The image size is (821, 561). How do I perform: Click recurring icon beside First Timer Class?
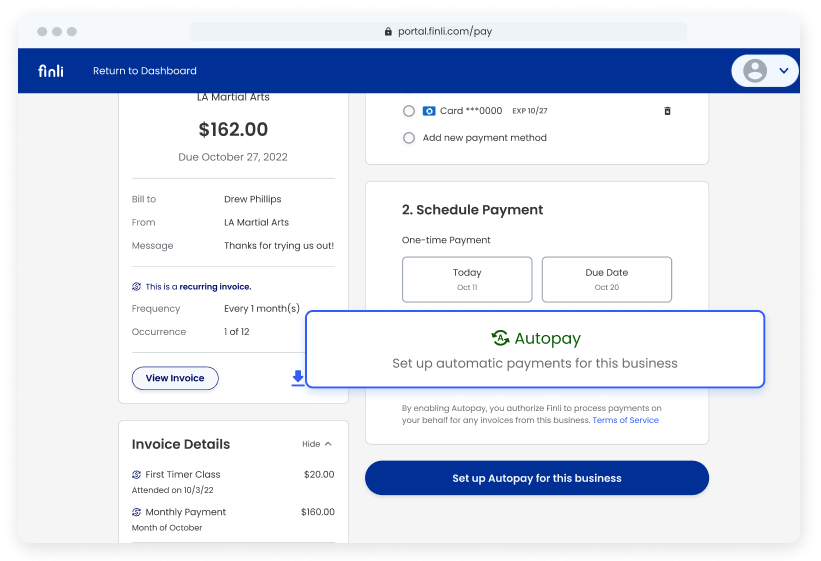(x=137, y=474)
